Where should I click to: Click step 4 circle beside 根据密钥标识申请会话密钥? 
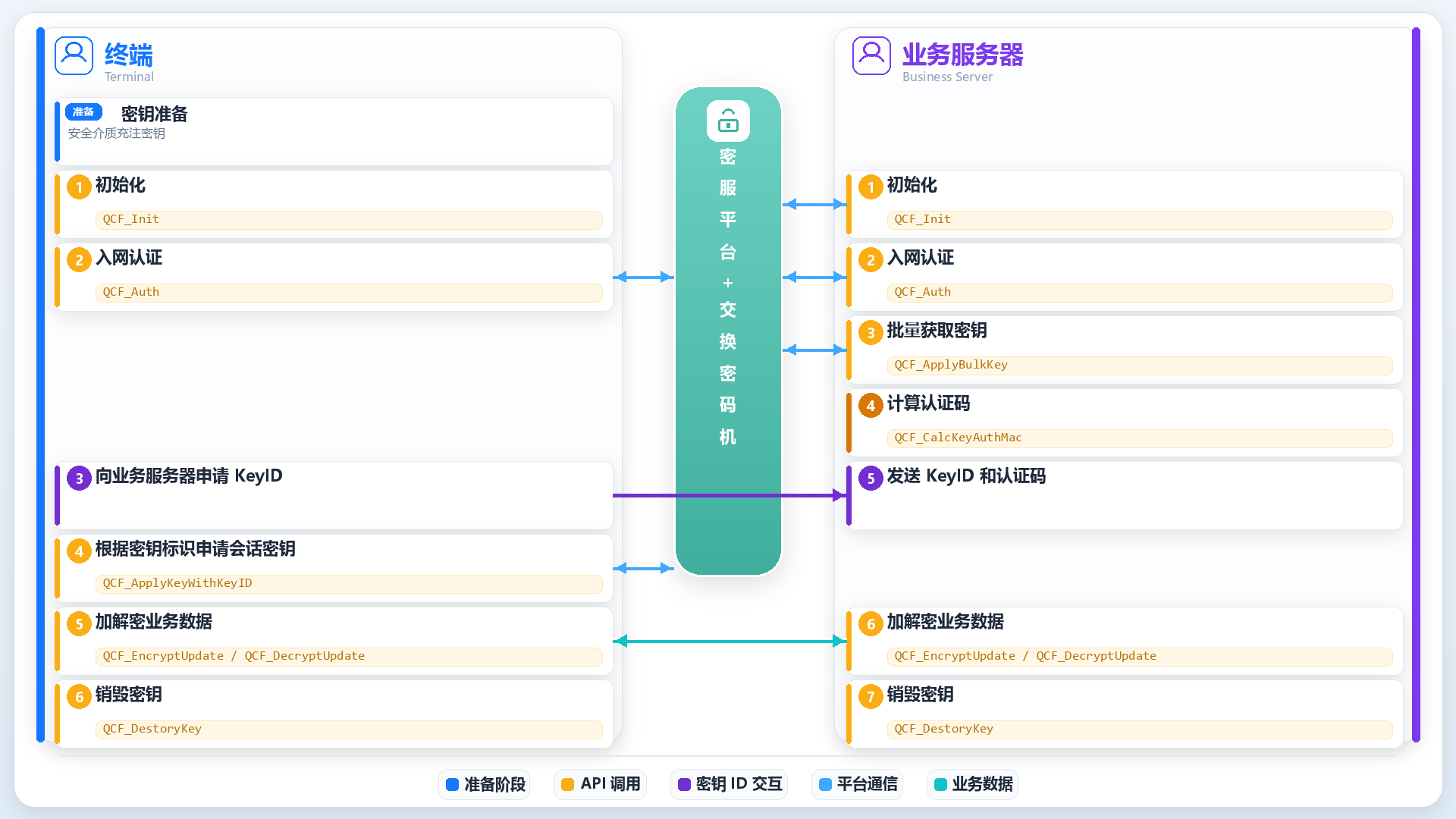tap(79, 551)
